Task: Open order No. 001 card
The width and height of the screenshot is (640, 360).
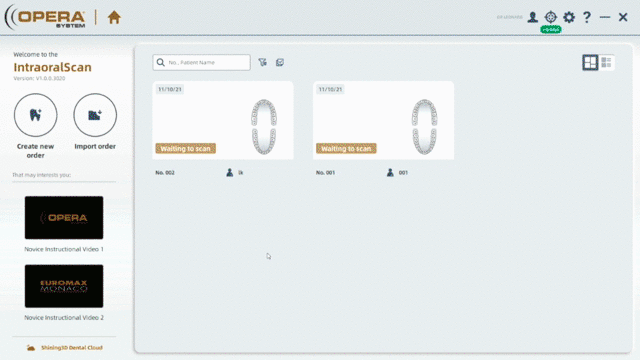Action: 383,120
